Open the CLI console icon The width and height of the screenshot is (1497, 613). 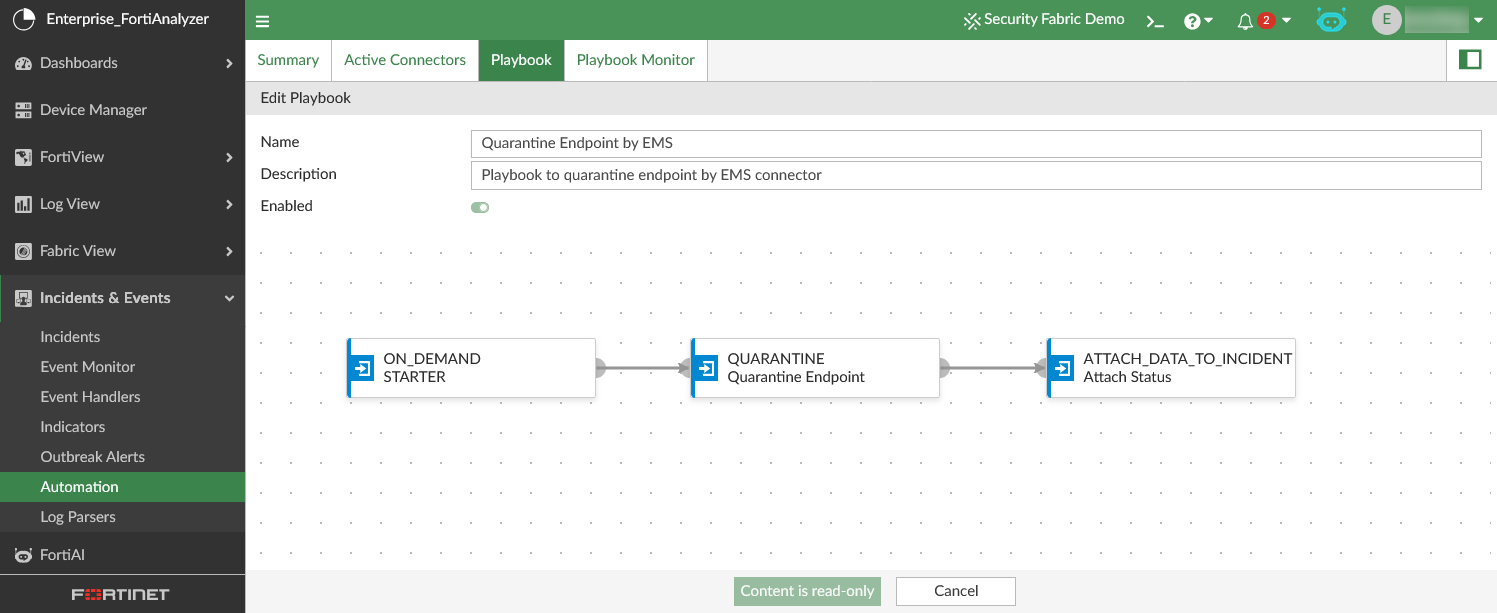point(1155,21)
